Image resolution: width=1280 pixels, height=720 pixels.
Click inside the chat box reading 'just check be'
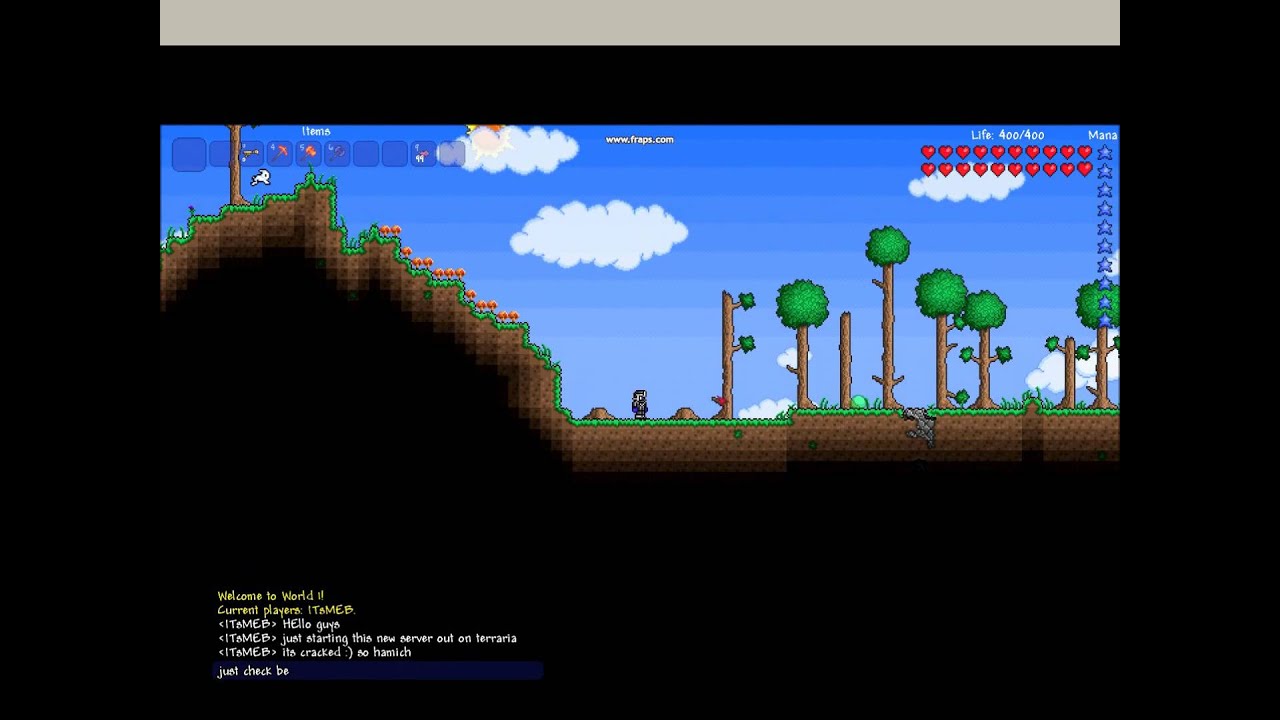[378, 671]
